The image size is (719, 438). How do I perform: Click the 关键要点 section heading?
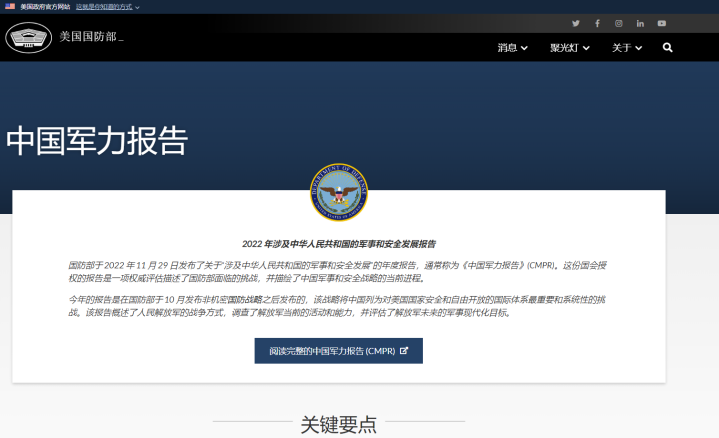338,424
